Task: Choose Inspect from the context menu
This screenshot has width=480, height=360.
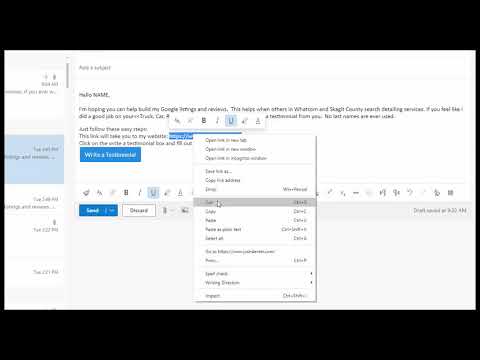Action: coord(255,296)
